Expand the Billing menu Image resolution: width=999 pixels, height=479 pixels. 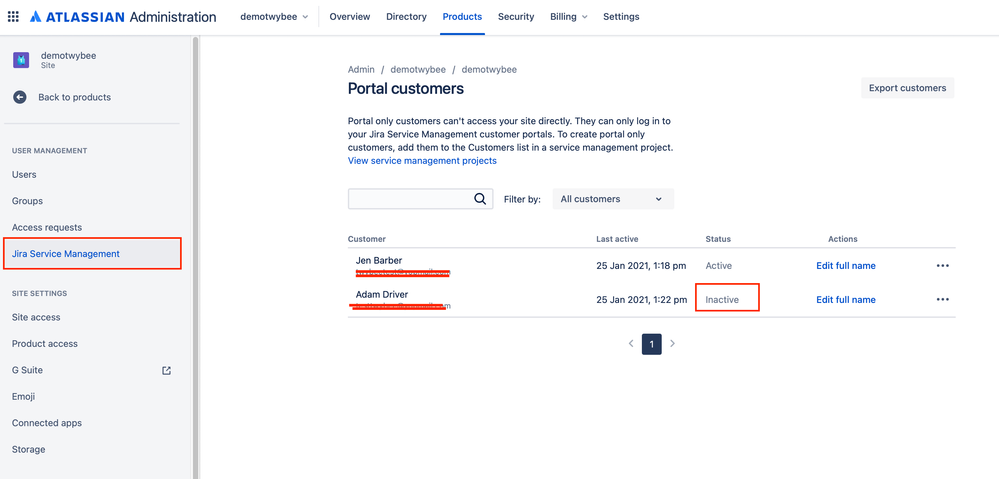[569, 17]
